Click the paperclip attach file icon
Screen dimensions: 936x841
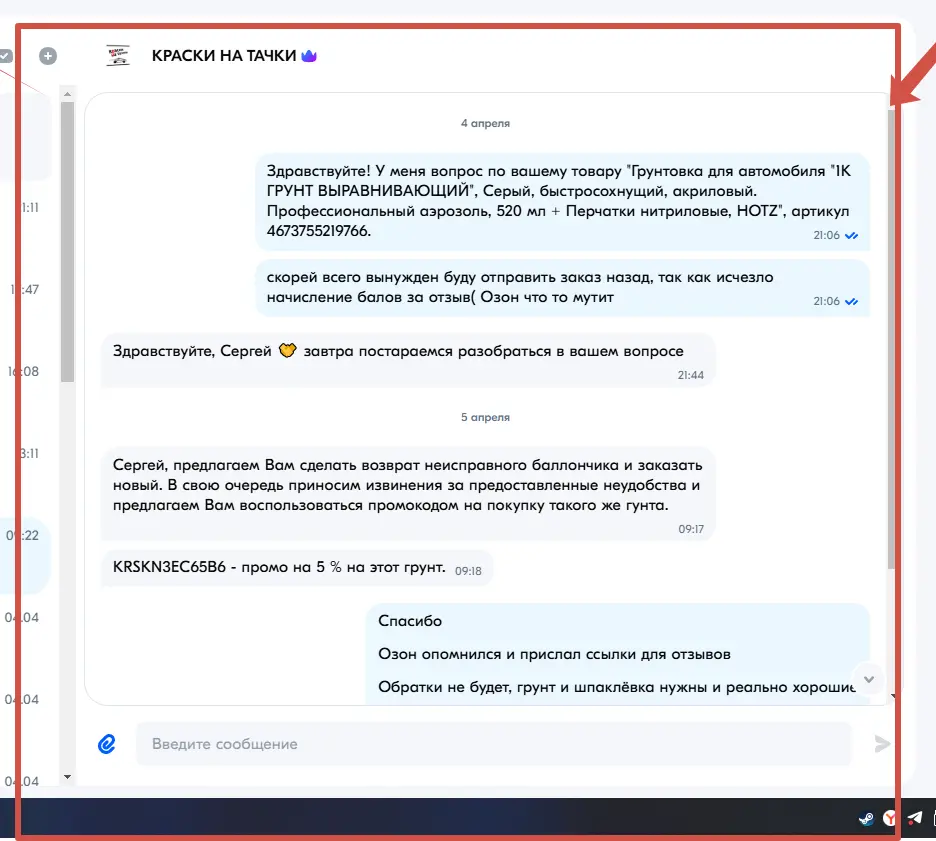coord(107,744)
